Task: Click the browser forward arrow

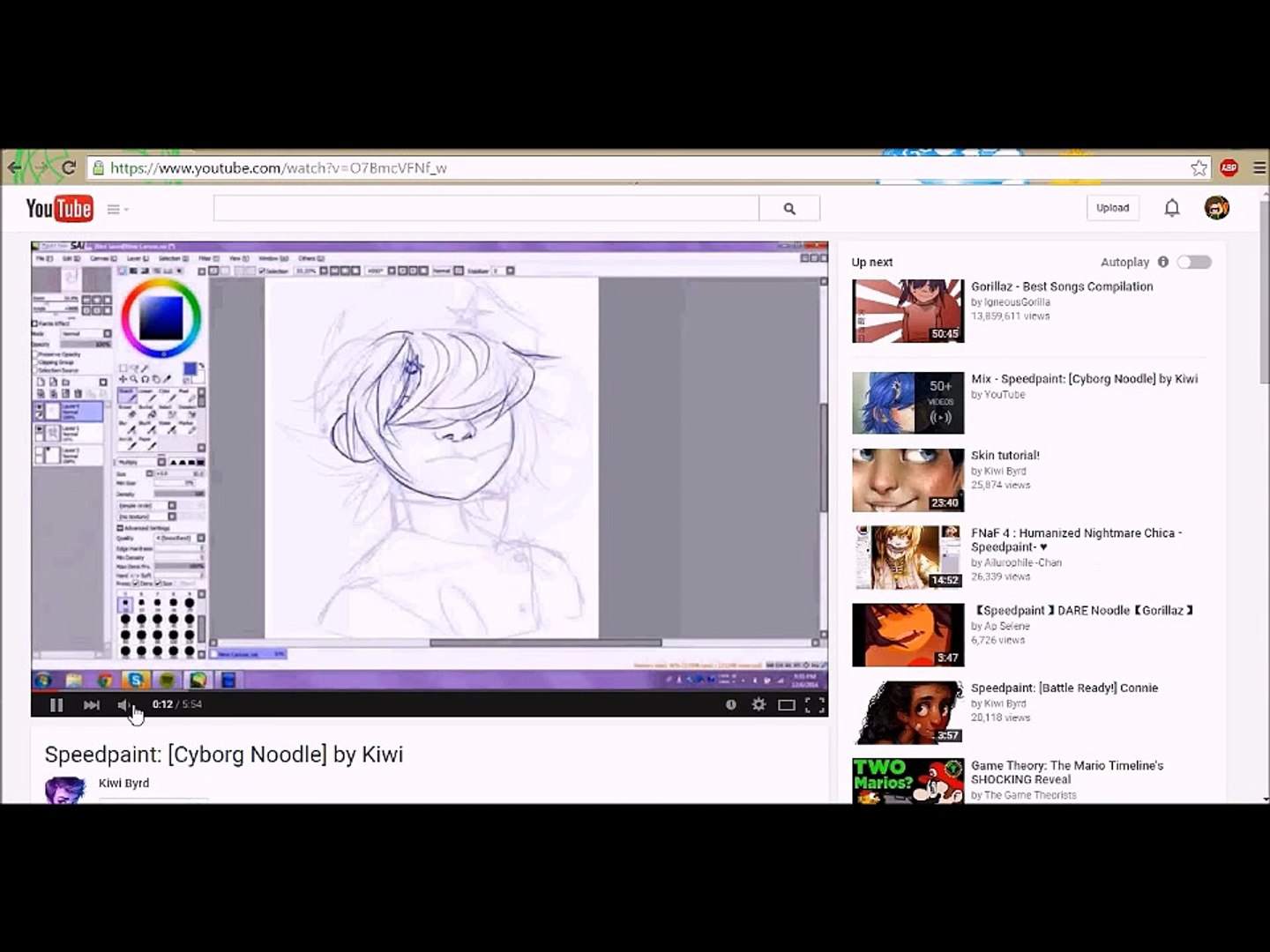Action: [x=41, y=167]
